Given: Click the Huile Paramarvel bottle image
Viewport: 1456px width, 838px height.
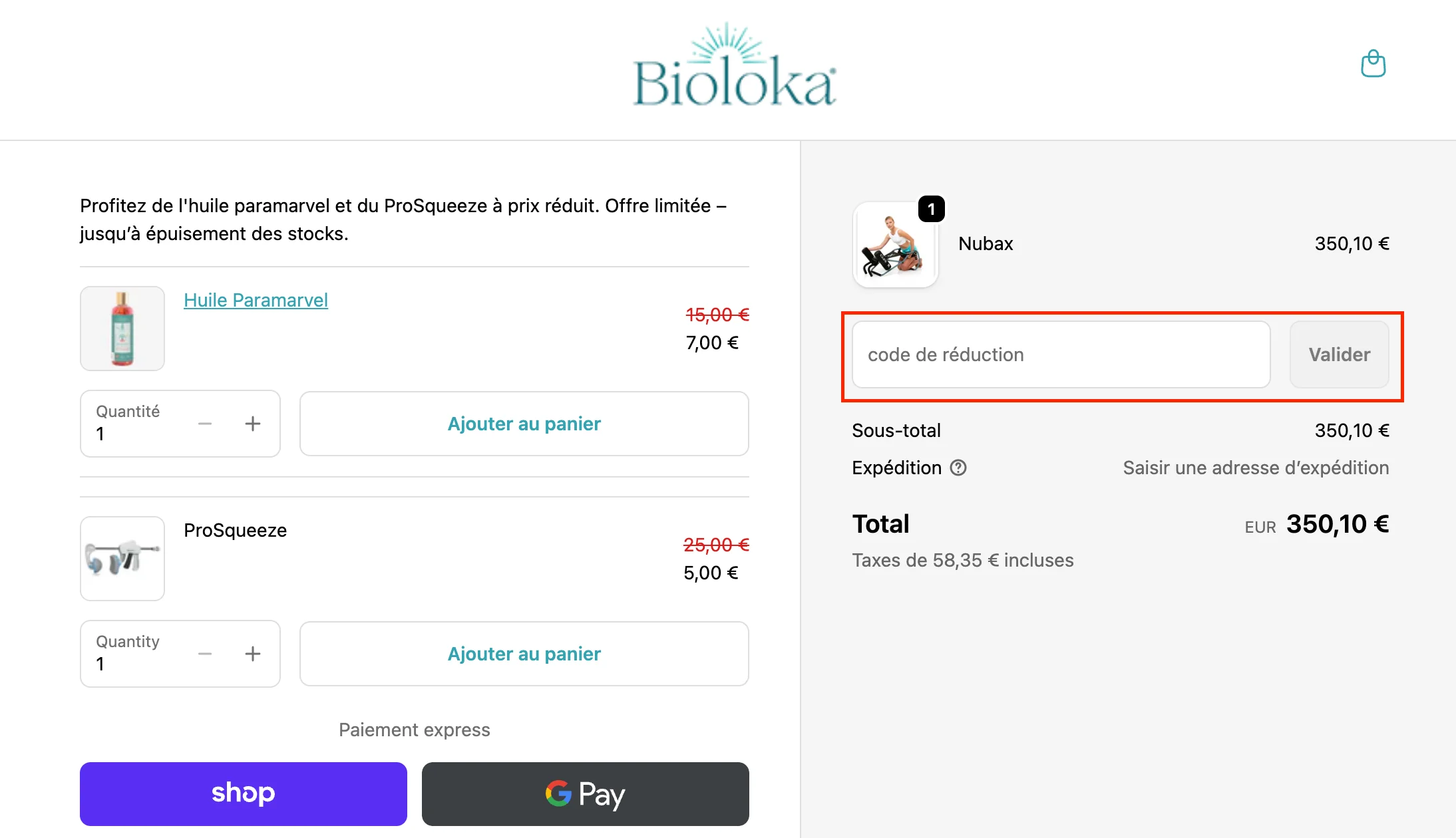Looking at the screenshot, I should tap(122, 329).
